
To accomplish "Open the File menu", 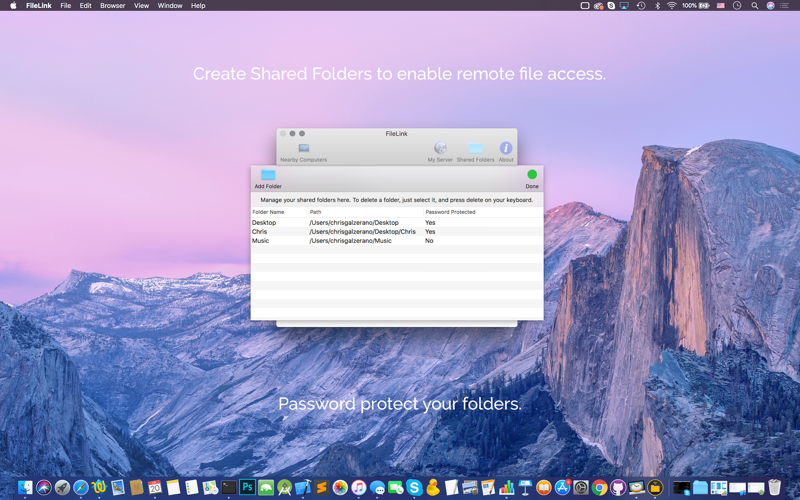I will pyautogui.click(x=65, y=6).
